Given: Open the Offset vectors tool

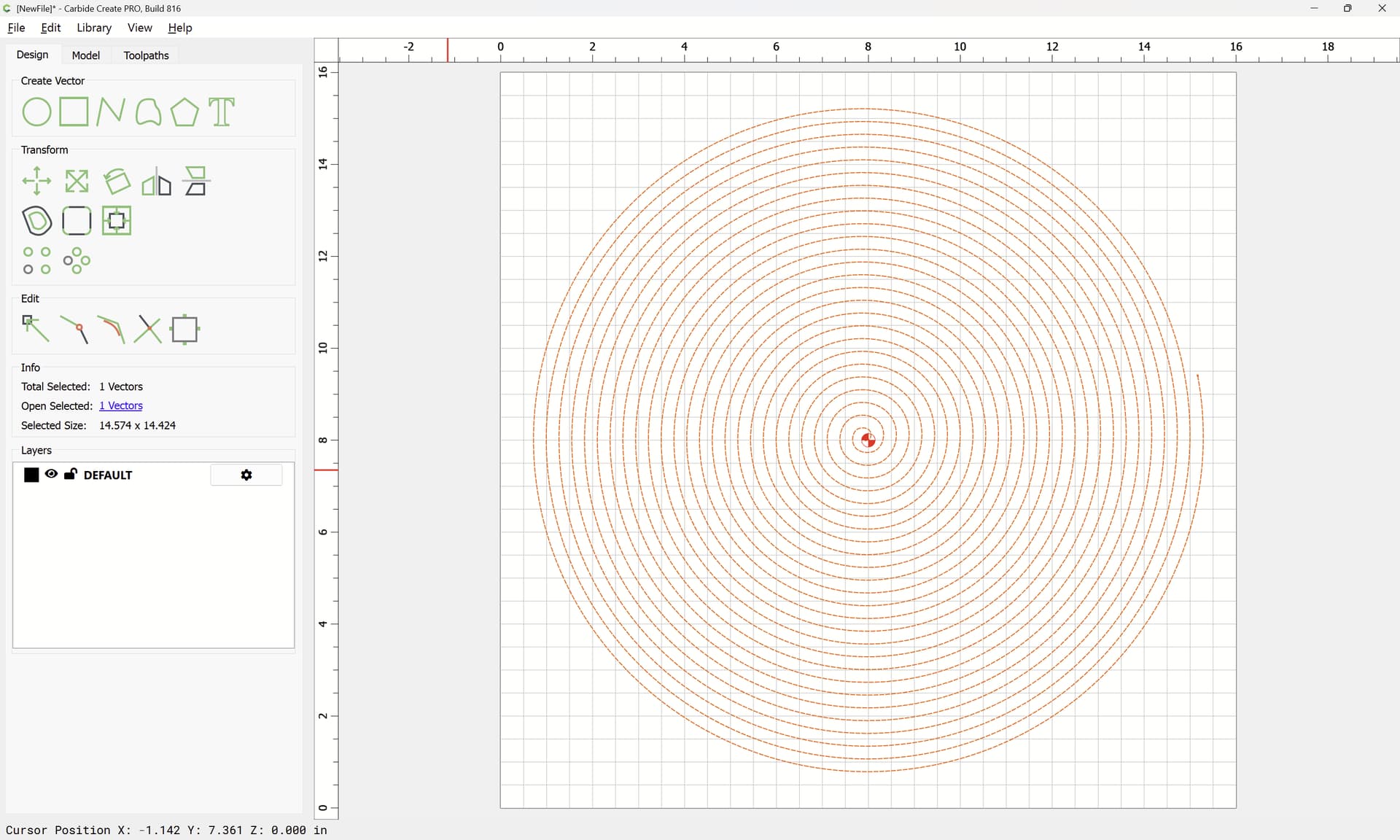Looking at the screenshot, I should pyautogui.click(x=36, y=221).
